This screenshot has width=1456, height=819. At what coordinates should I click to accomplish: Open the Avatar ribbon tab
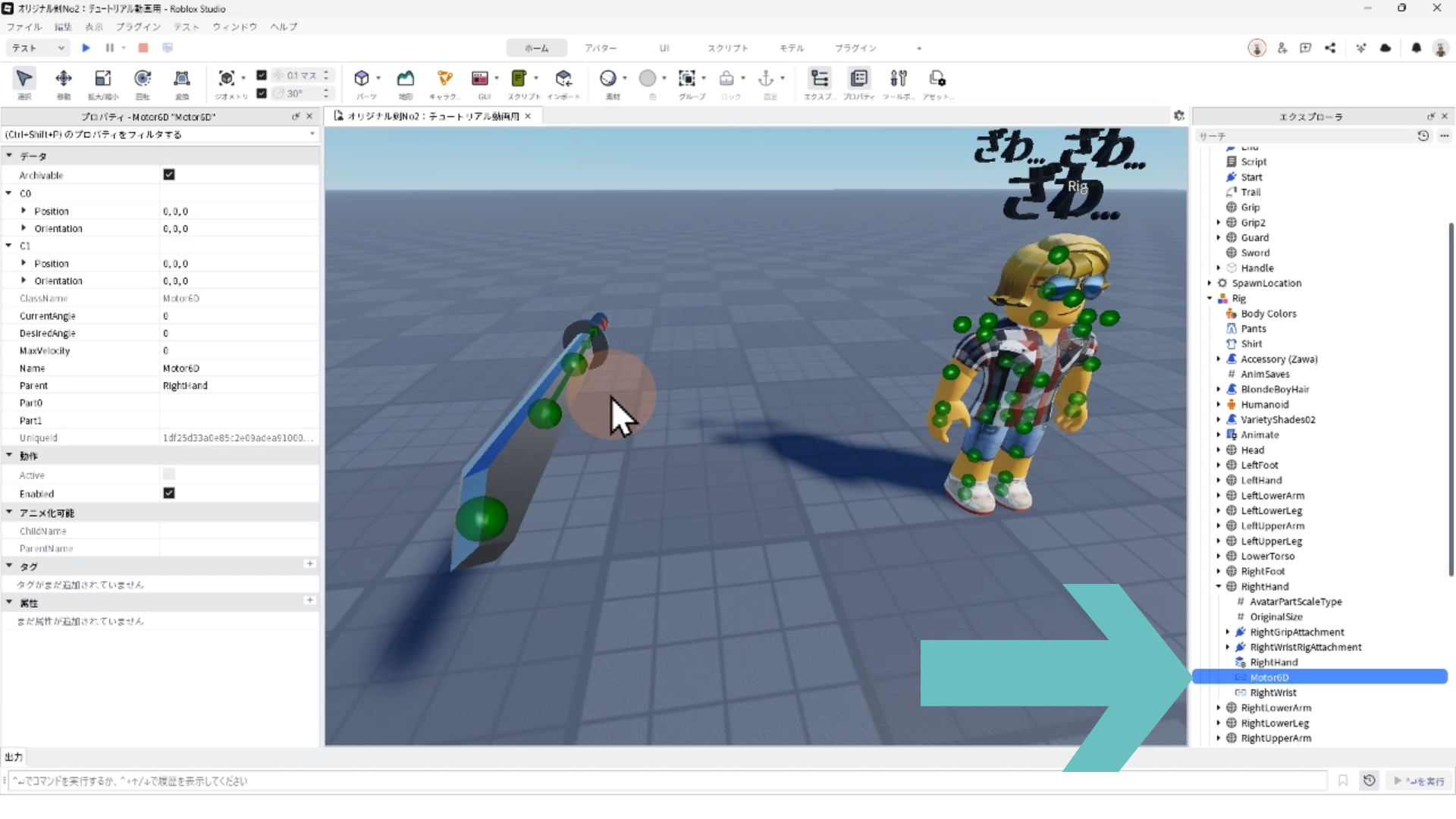600,48
